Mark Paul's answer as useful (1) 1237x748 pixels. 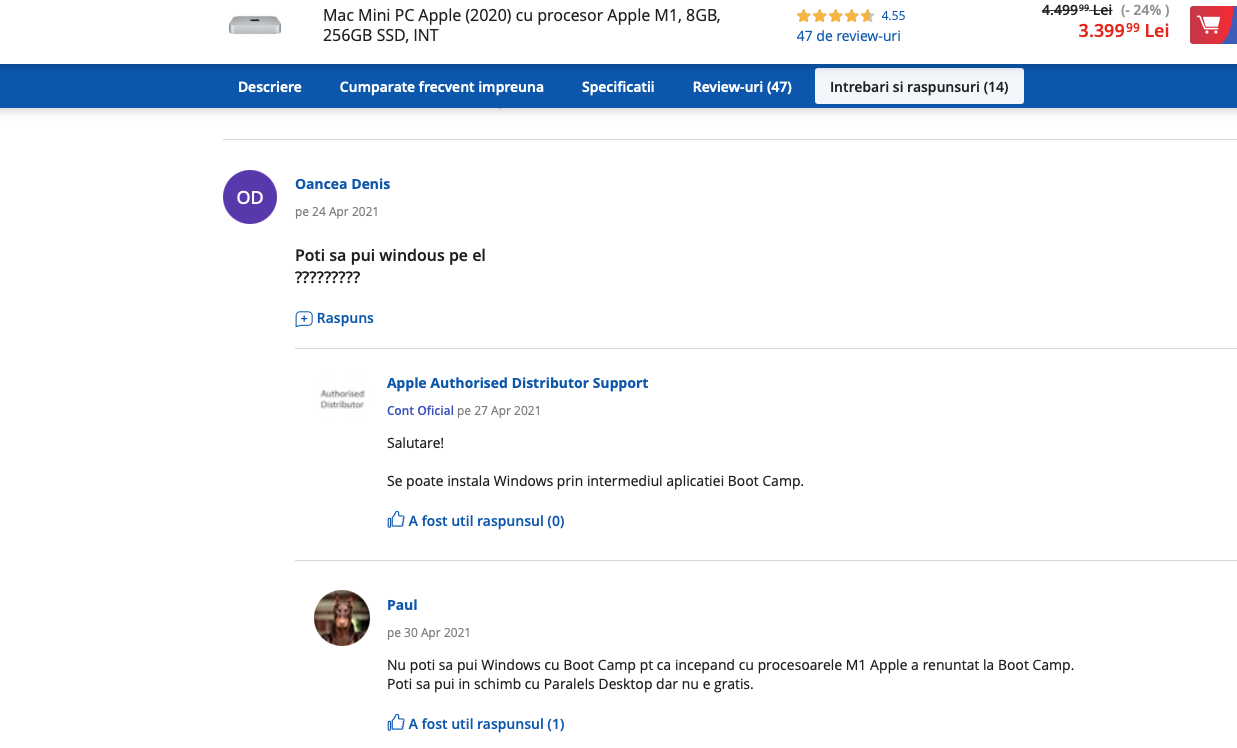[x=476, y=724]
